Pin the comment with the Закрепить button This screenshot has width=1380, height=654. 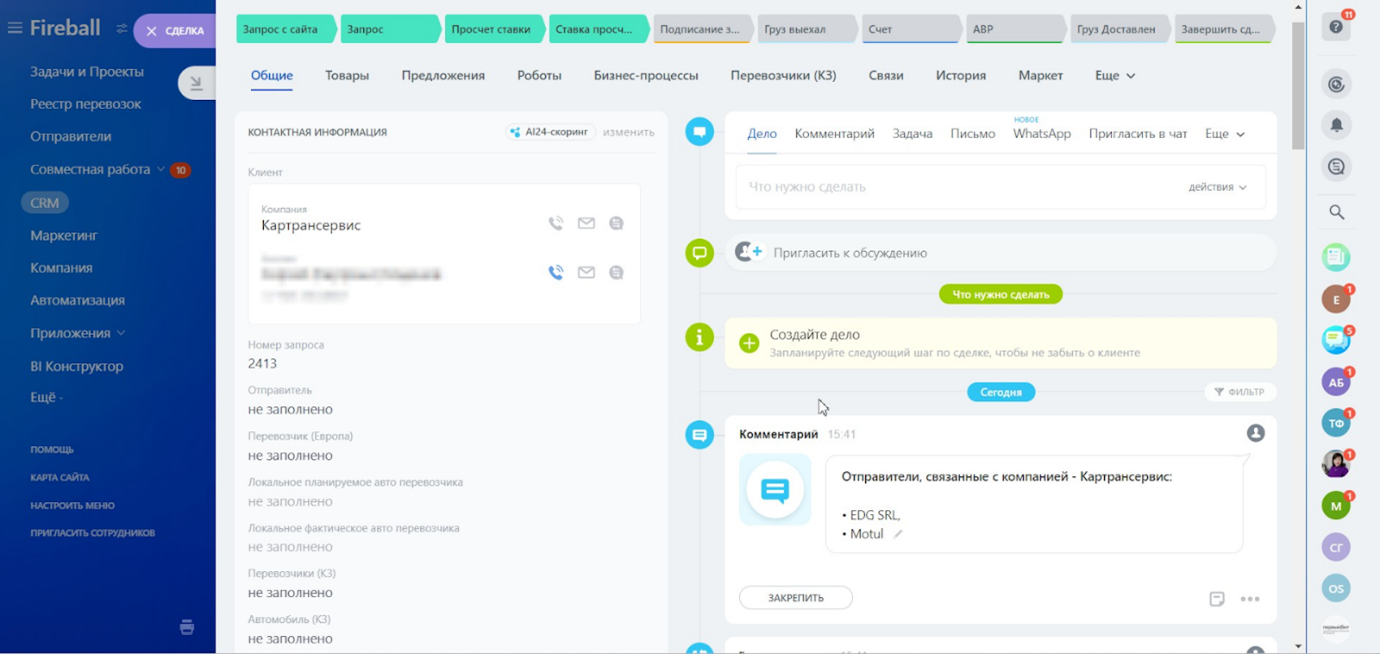point(796,598)
